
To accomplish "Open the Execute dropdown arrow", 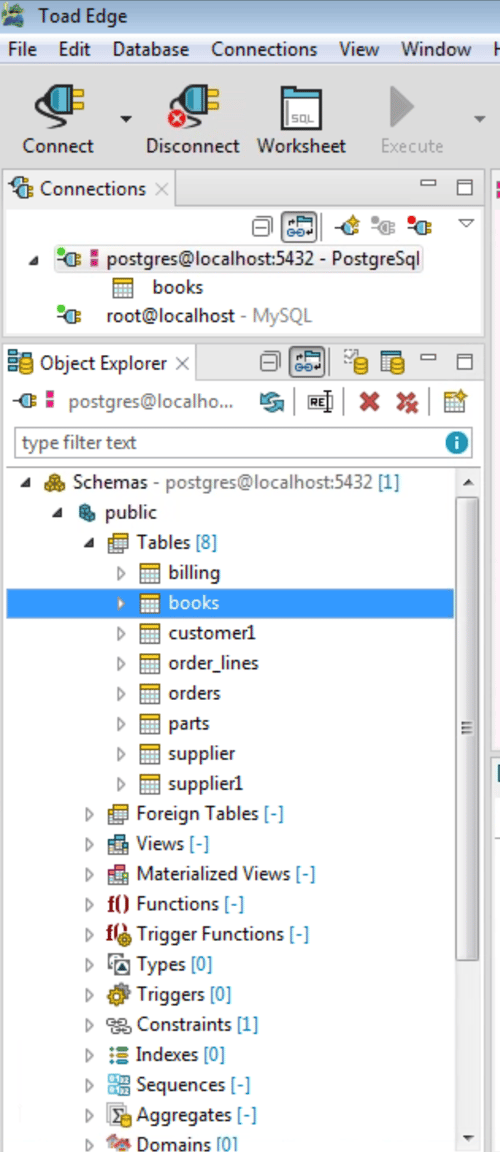I will point(480,119).
